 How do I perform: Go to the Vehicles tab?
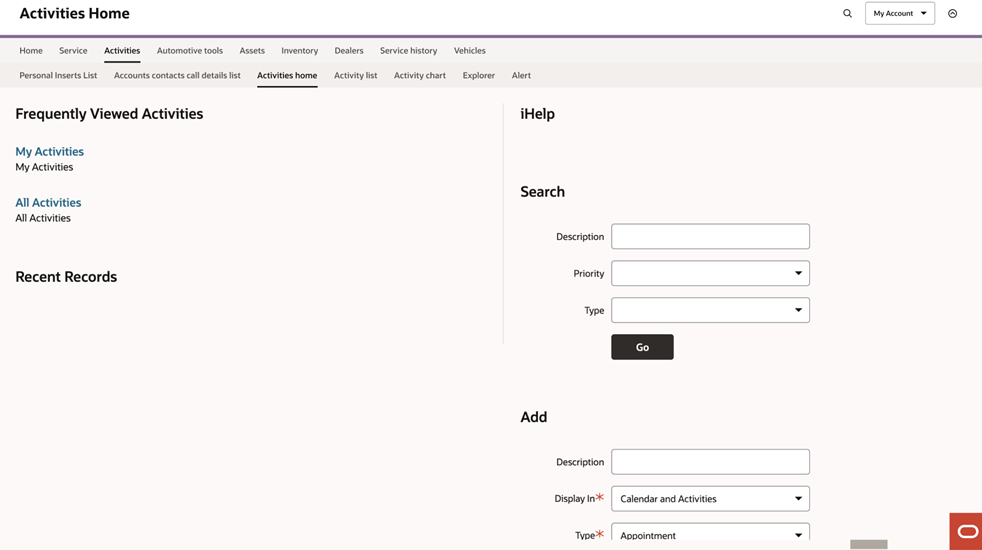click(x=469, y=51)
